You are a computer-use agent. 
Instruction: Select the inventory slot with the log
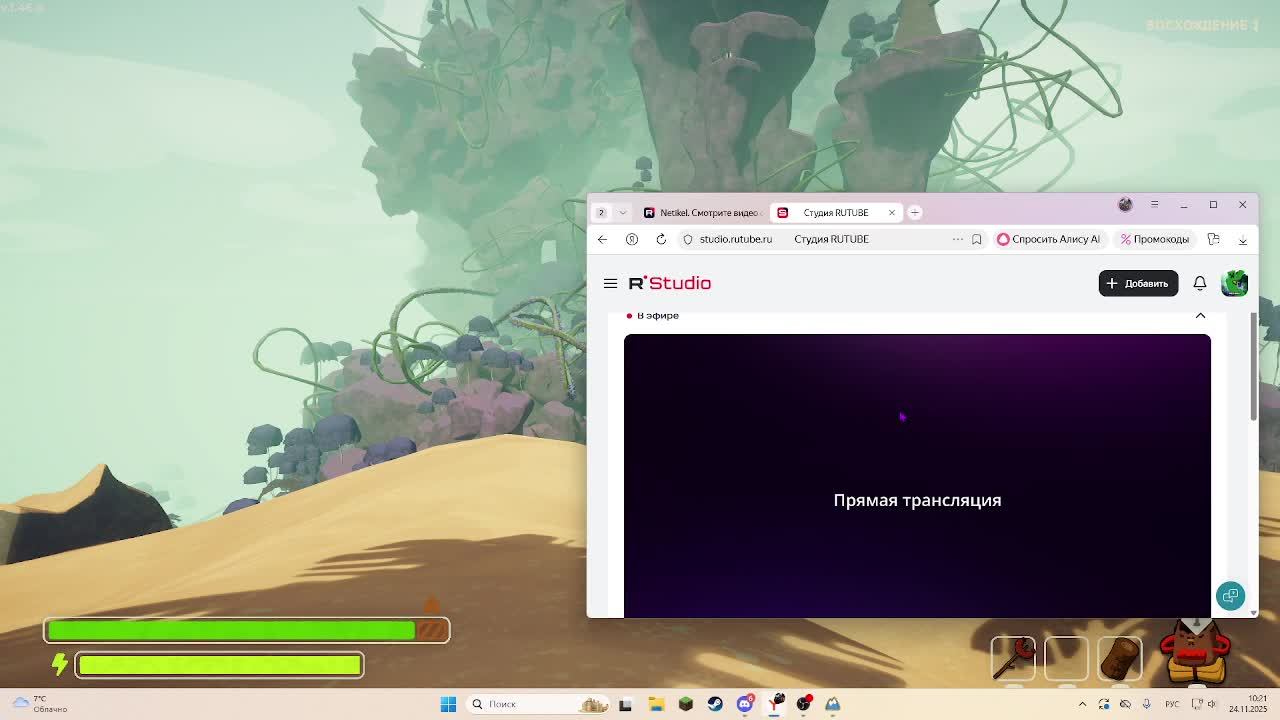[1119, 658]
